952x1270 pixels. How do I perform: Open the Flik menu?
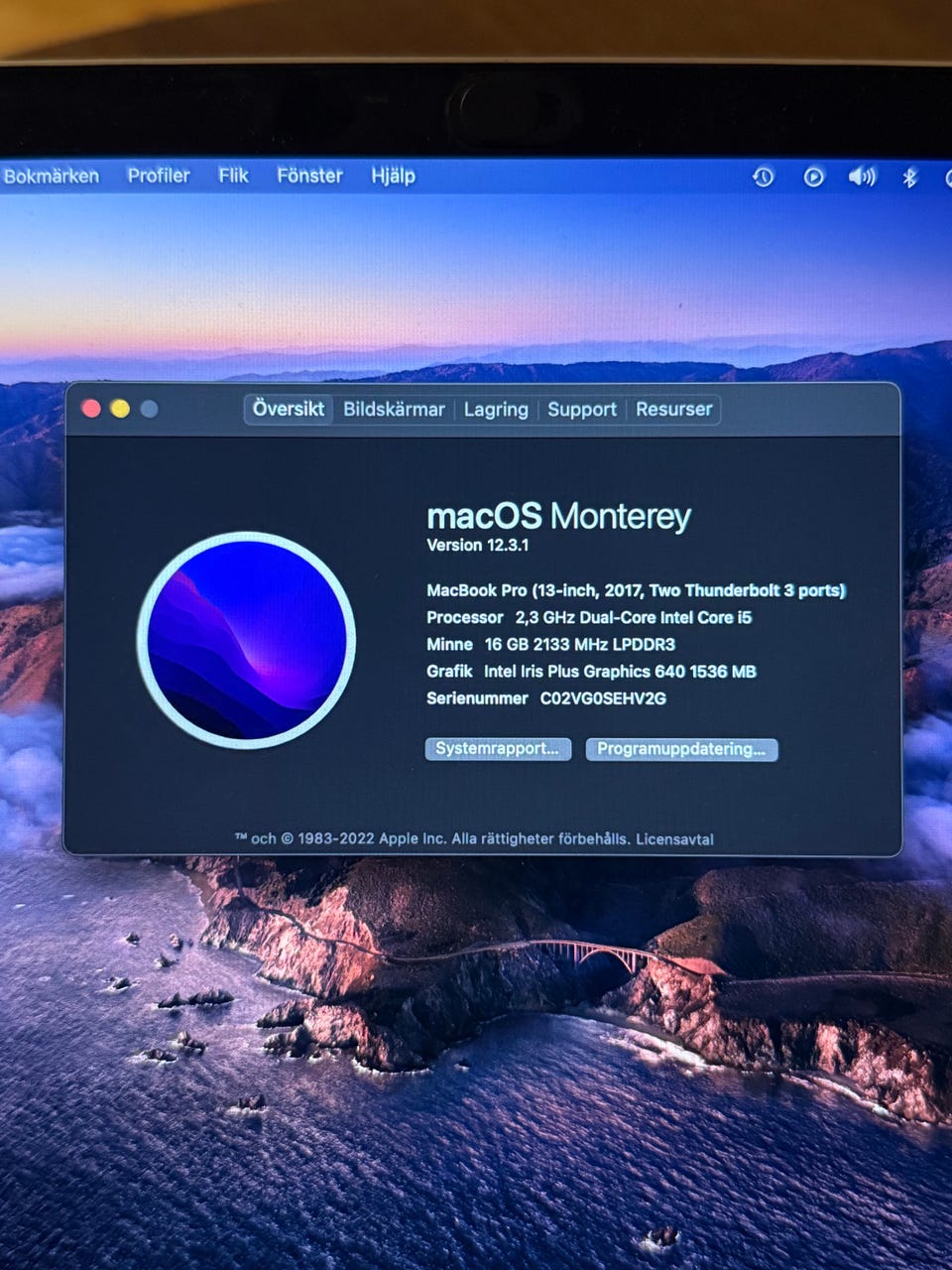point(233,176)
